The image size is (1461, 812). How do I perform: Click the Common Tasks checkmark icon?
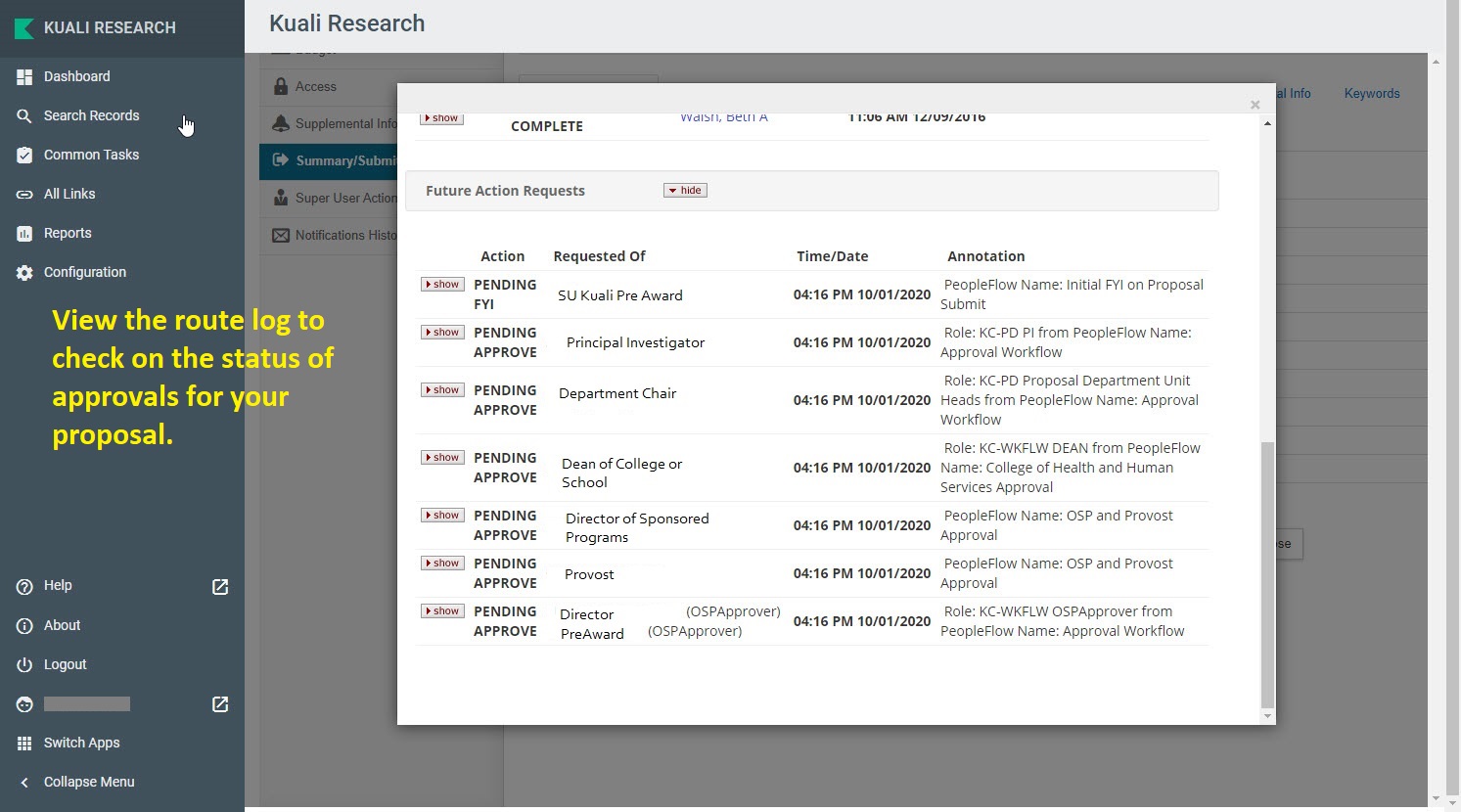(x=24, y=155)
